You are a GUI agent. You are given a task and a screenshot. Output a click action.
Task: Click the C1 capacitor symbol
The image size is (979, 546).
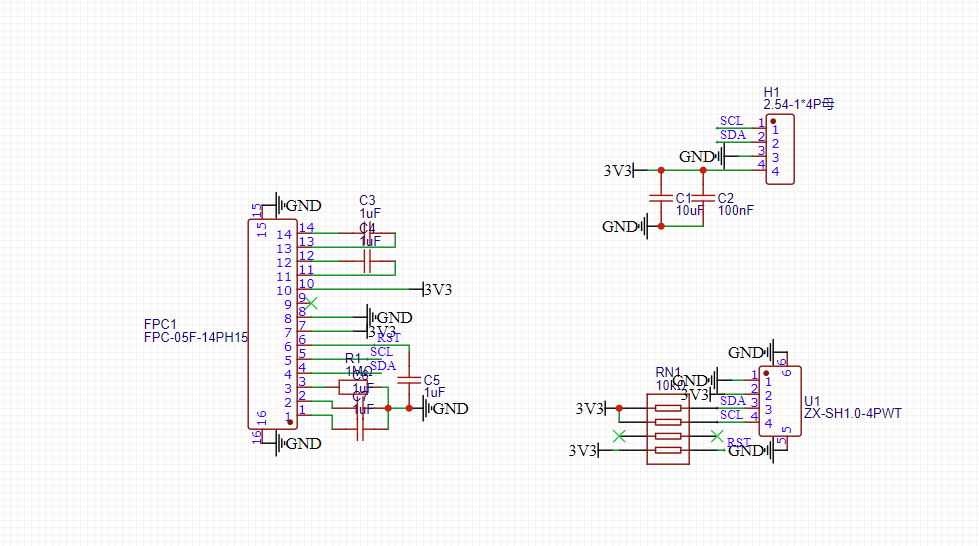[660, 198]
